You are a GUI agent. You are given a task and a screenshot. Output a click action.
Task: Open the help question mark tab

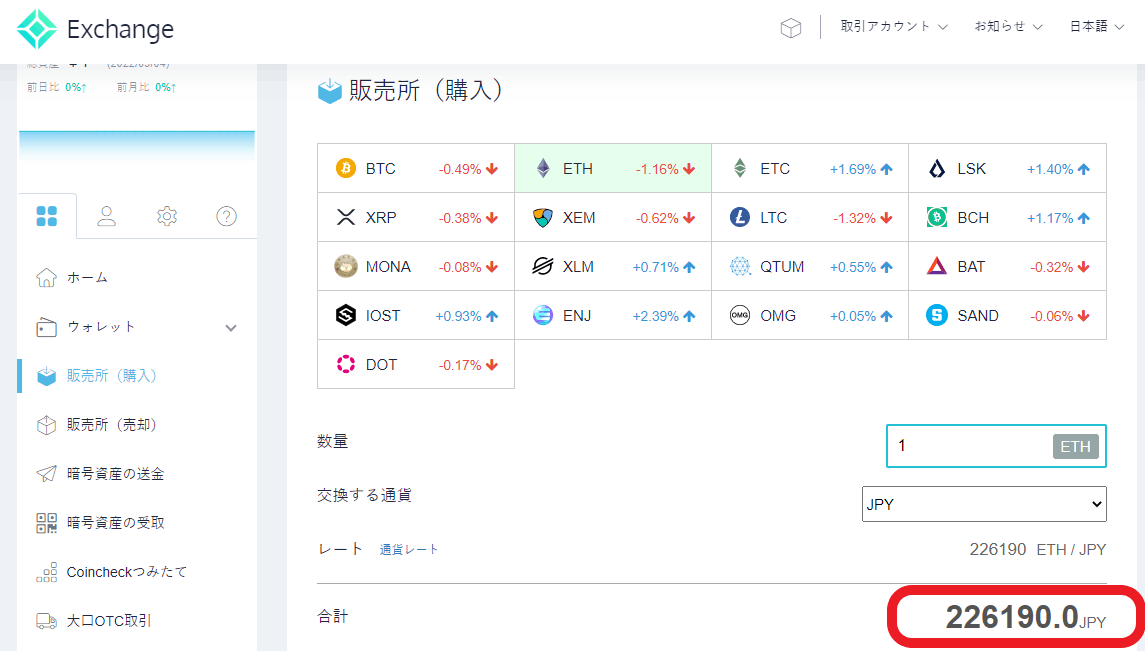(226, 216)
